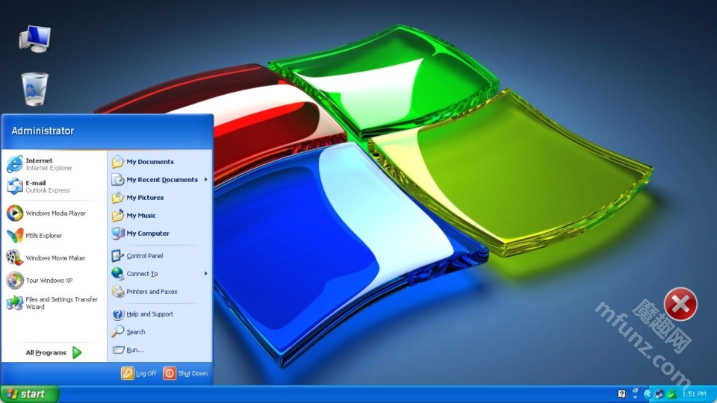717x403 pixels.
Task: Select Printers and Faxes
Action: click(150, 292)
